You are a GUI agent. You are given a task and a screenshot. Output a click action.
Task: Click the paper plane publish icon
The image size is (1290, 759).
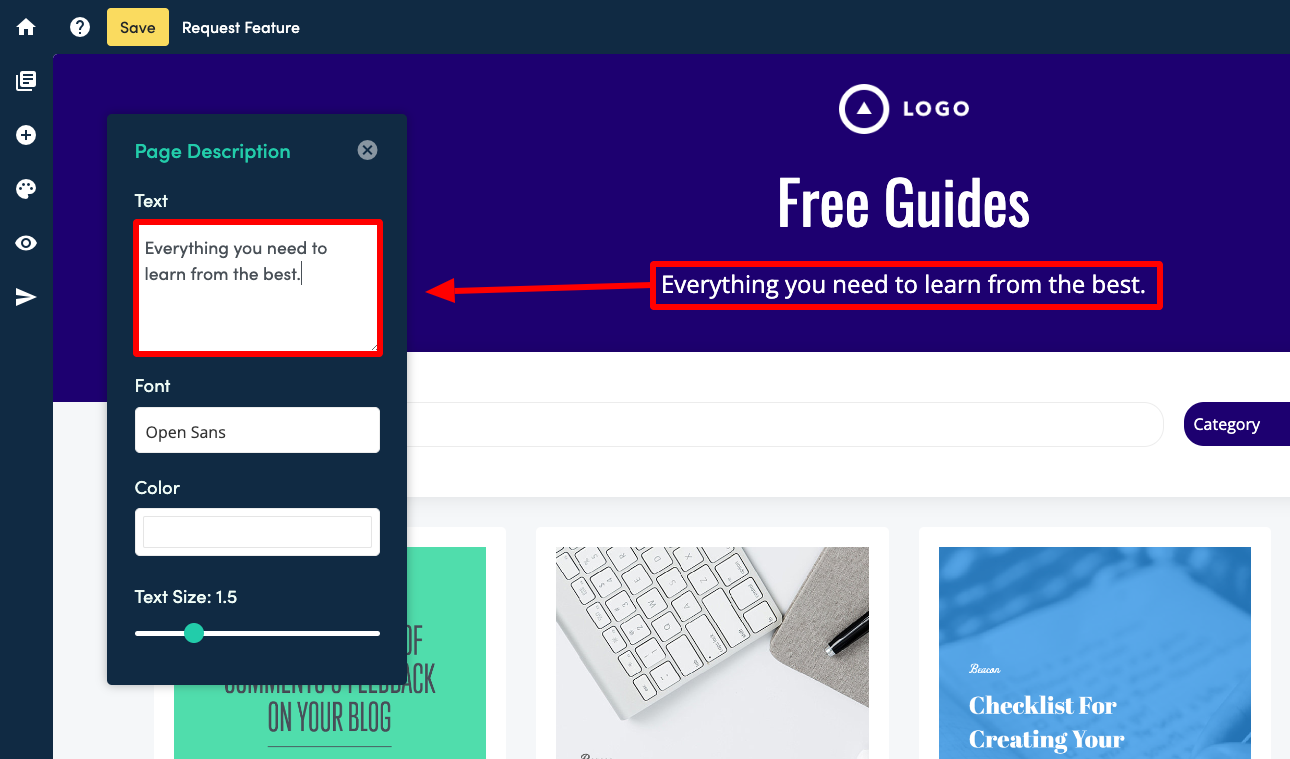tap(26, 297)
